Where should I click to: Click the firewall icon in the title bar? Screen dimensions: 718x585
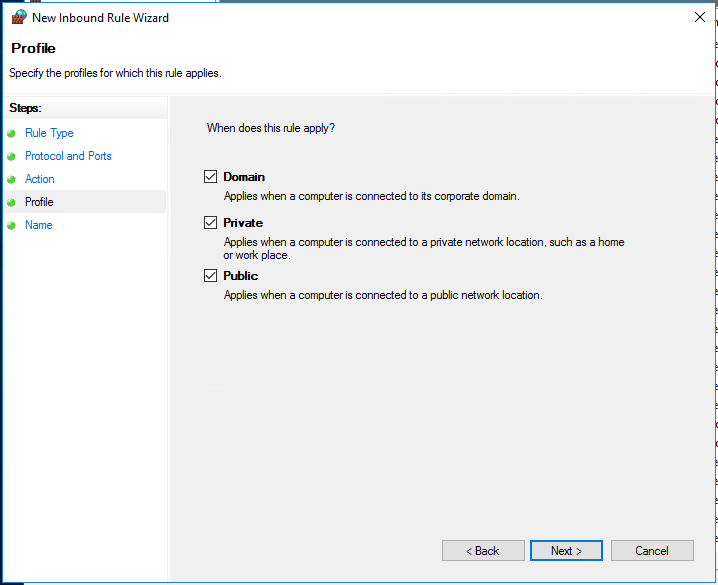[x=18, y=17]
